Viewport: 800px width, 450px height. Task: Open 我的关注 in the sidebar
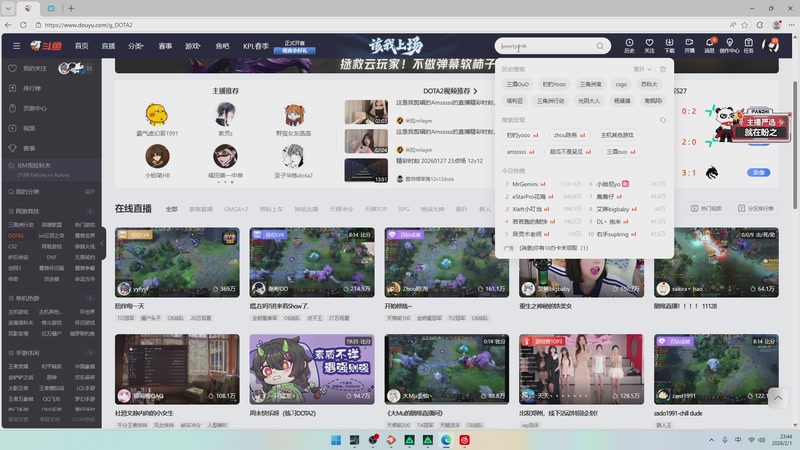35,68
